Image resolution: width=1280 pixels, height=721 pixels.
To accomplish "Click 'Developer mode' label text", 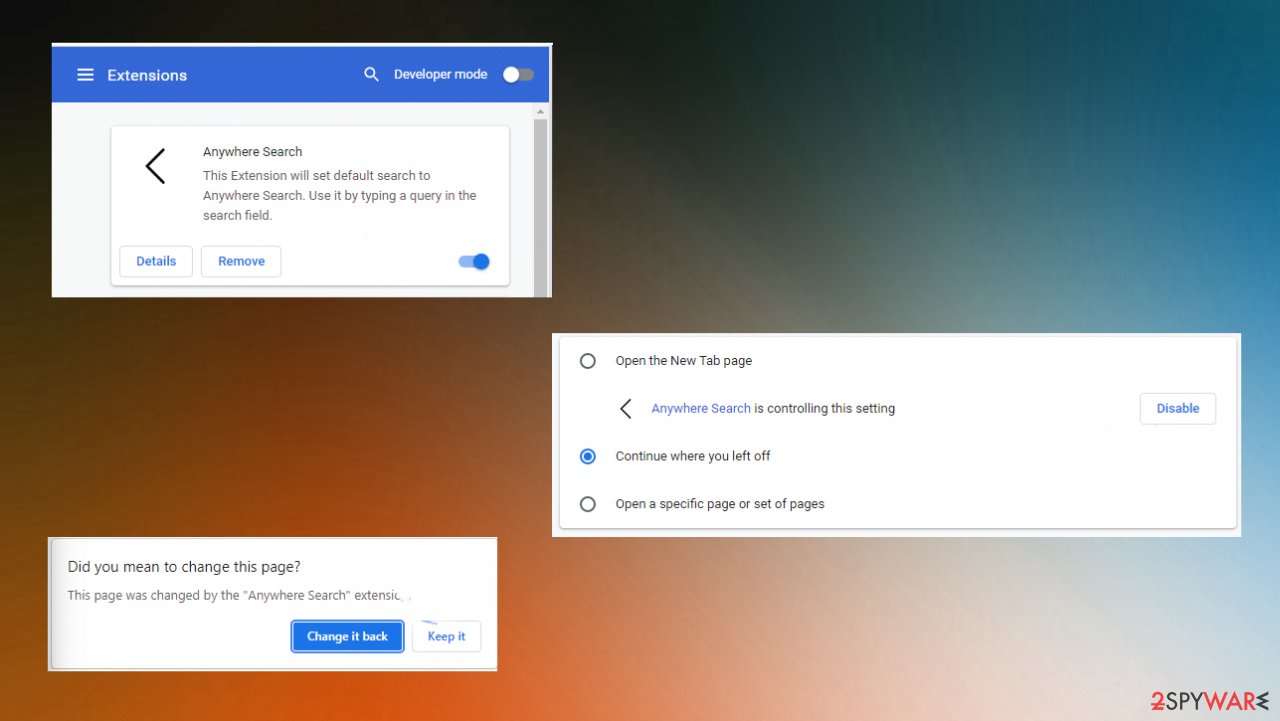I will point(440,75).
